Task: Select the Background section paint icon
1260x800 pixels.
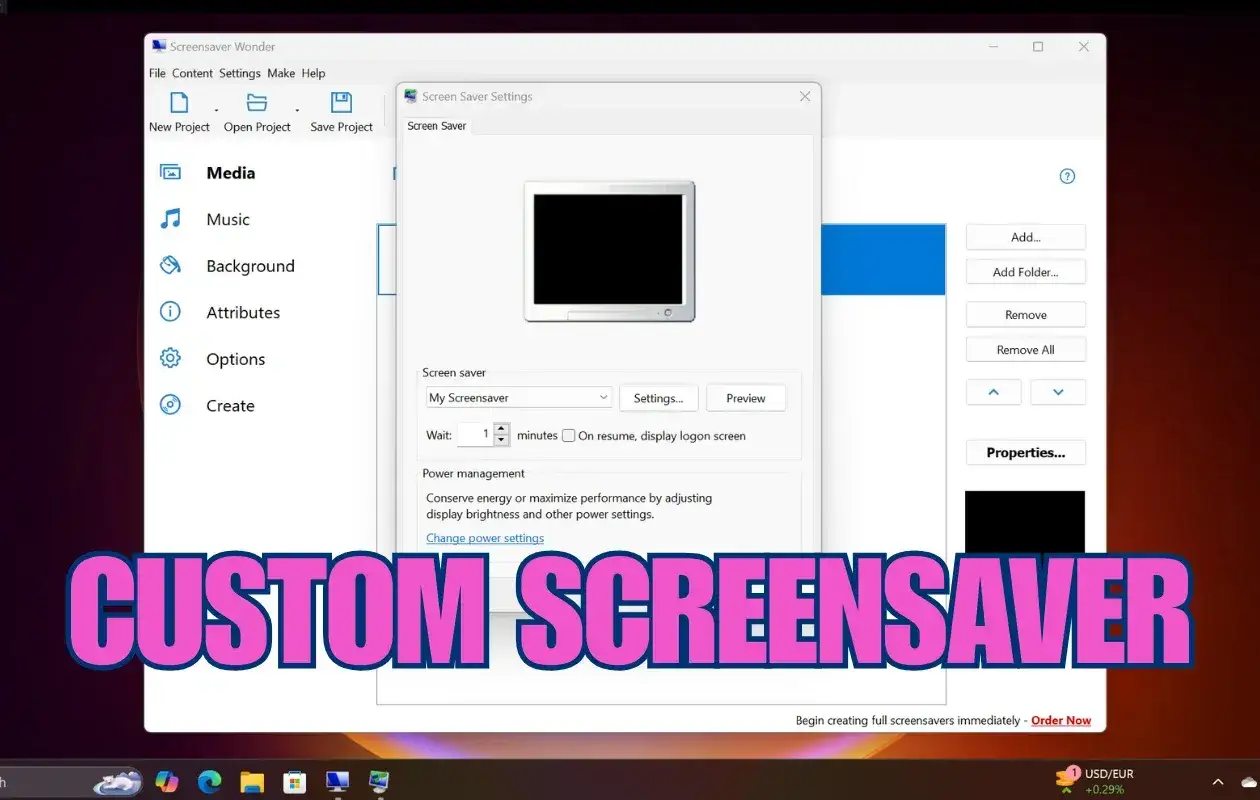Action: 171,265
